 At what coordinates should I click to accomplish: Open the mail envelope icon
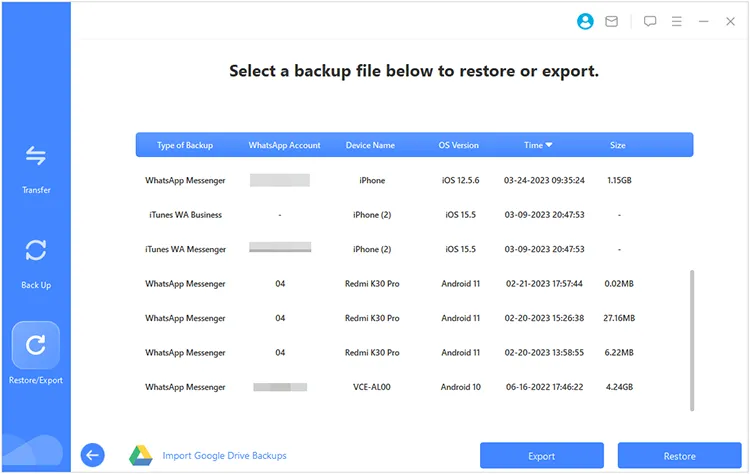coord(611,22)
